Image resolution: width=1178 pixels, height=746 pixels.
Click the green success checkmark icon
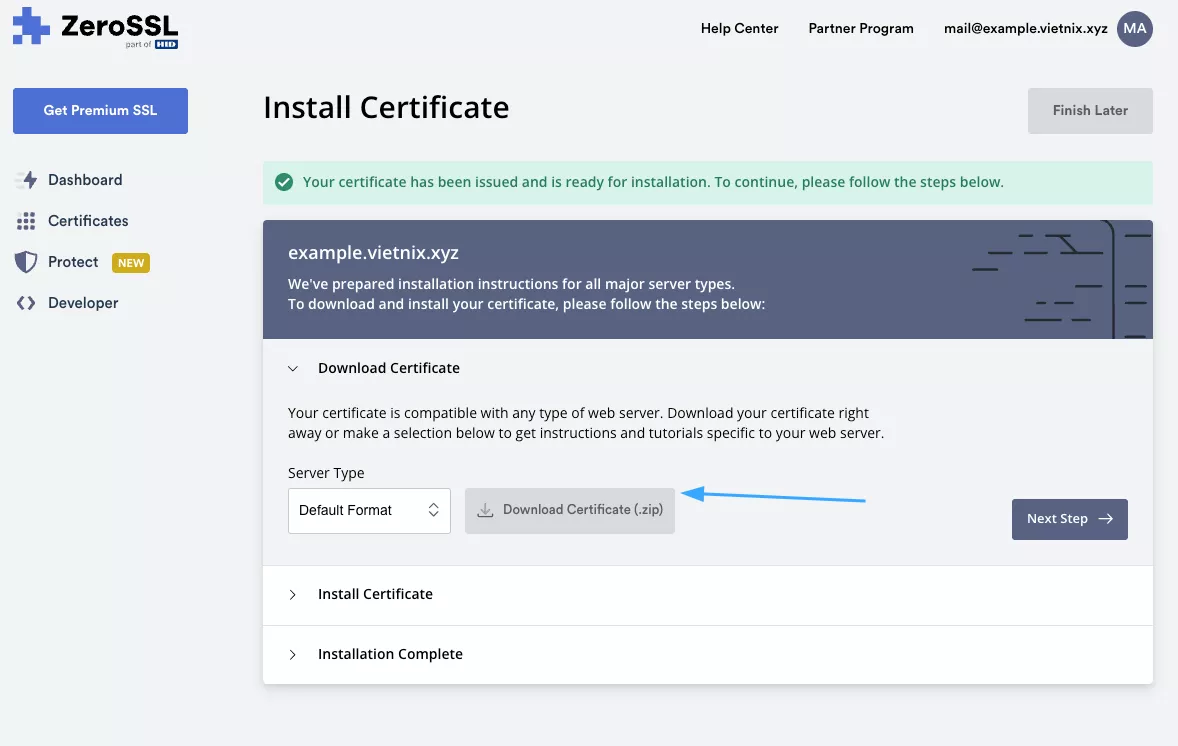tap(284, 182)
